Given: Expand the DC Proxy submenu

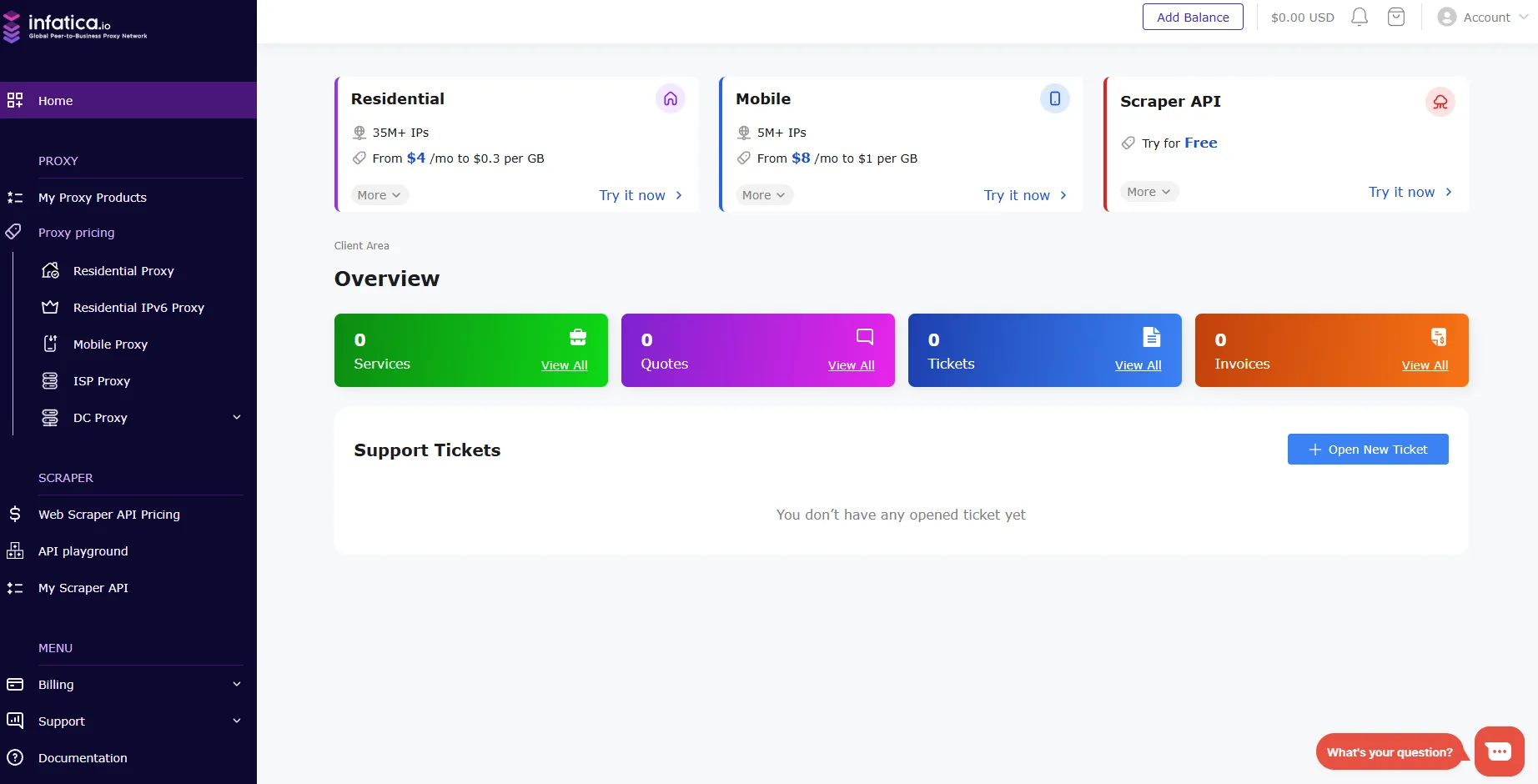Looking at the screenshot, I should [237, 418].
